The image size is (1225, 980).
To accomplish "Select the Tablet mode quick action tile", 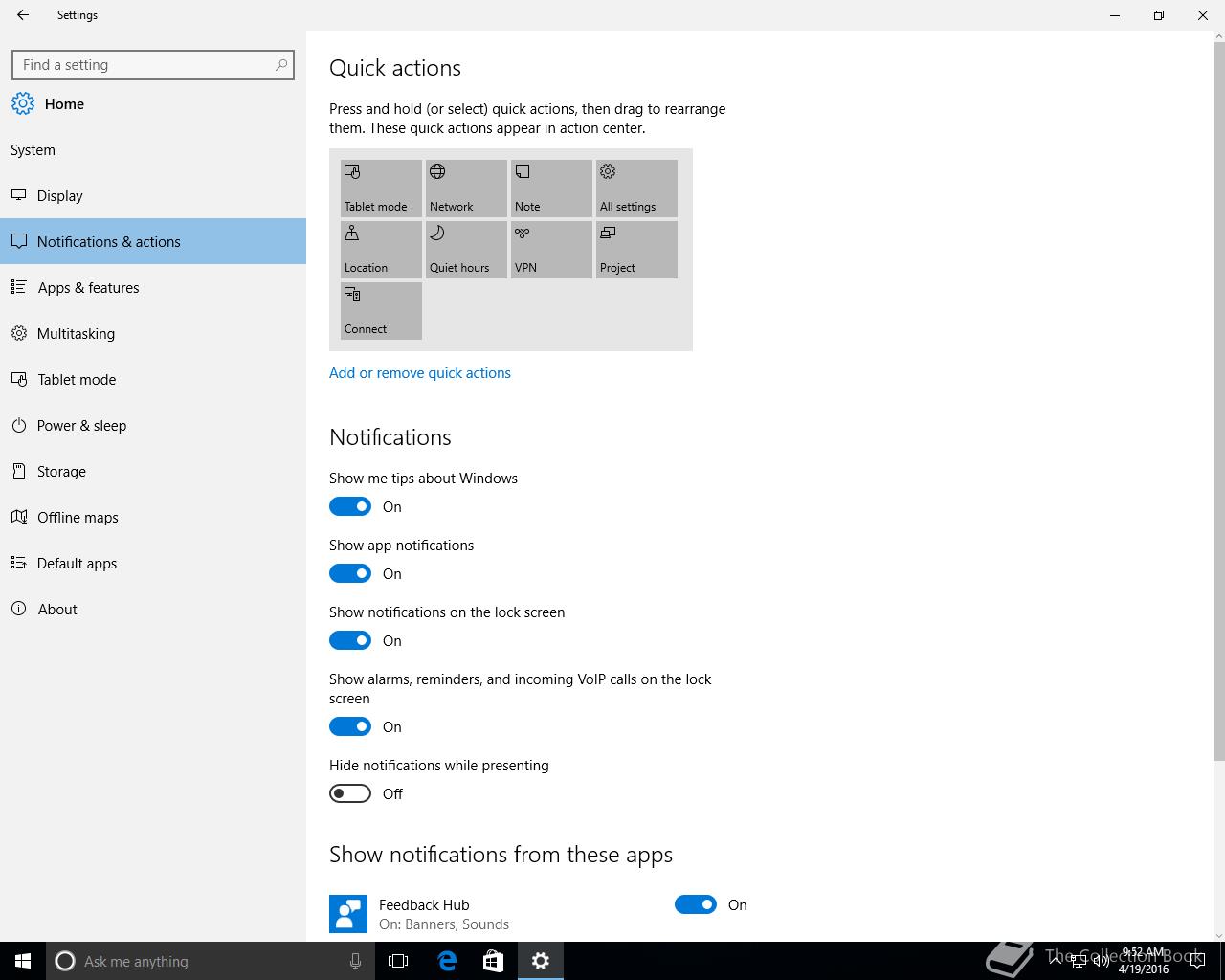I will tap(381, 189).
